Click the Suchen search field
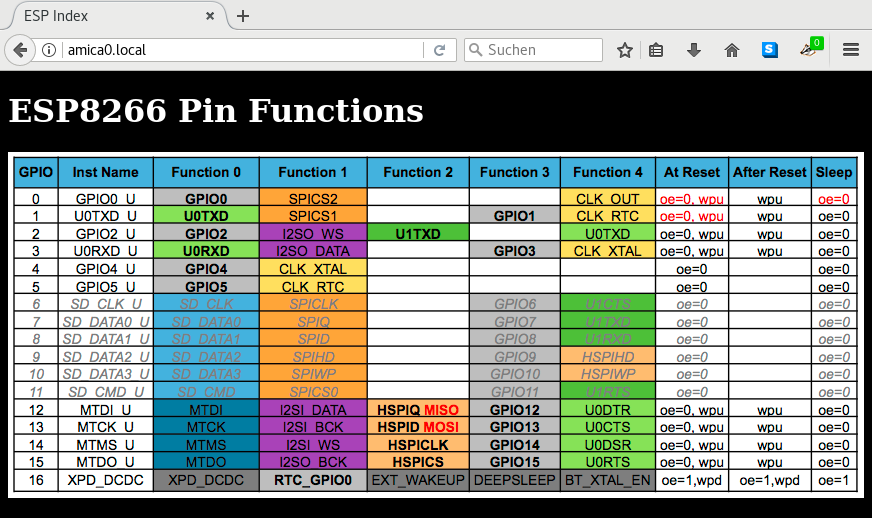 click(x=540, y=50)
